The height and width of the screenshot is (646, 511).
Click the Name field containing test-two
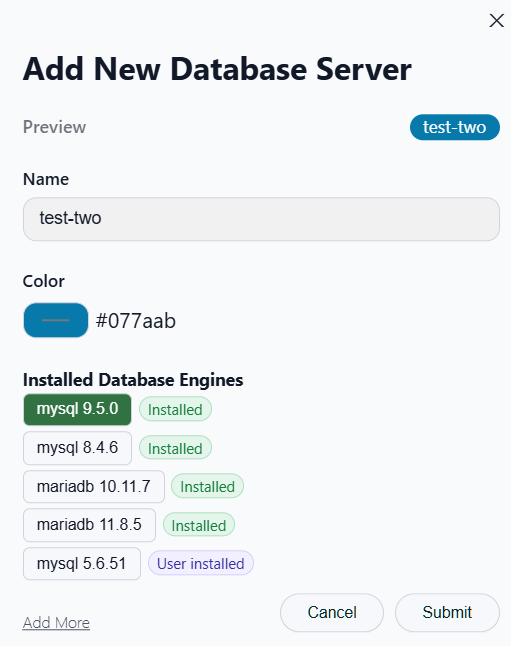pyautogui.click(x=261, y=219)
